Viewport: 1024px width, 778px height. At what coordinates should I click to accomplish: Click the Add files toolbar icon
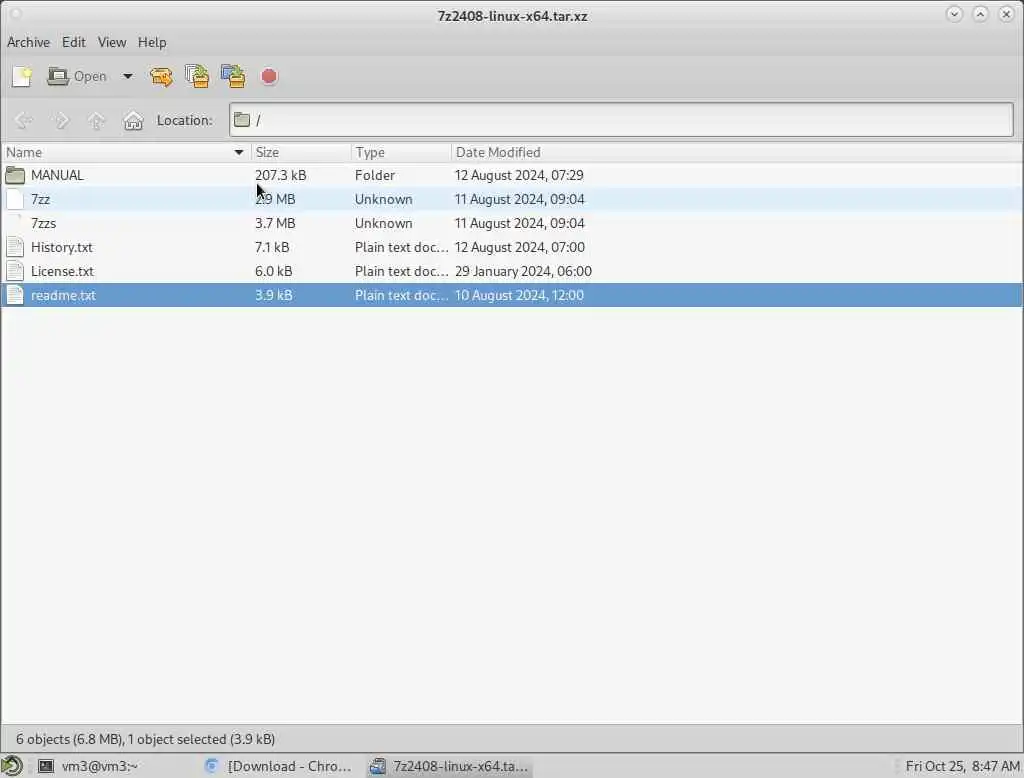[x=197, y=76]
